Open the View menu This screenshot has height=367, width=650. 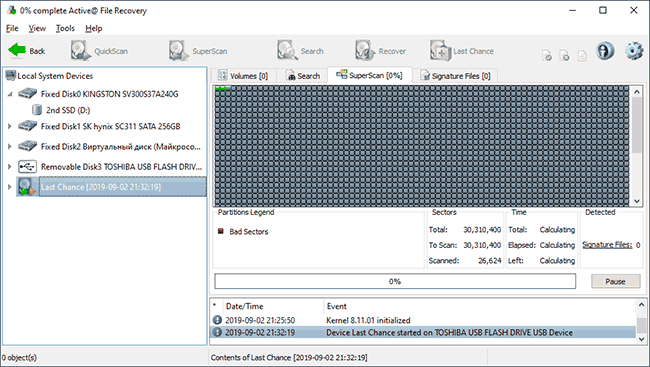pos(37,28)
